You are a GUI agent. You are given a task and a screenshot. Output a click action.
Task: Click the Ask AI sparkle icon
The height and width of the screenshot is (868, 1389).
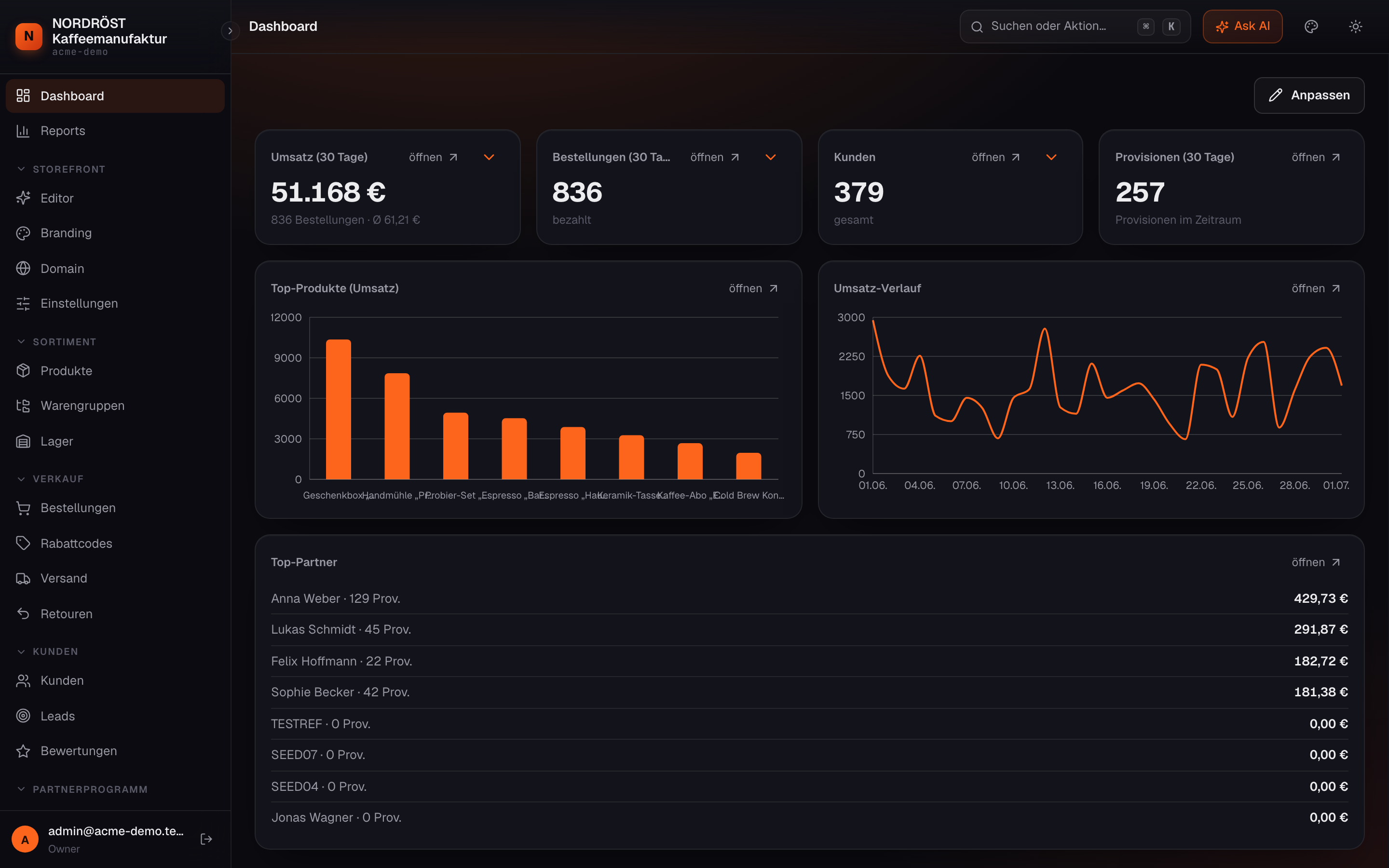pyautogui.click(x=1222, y=27)
